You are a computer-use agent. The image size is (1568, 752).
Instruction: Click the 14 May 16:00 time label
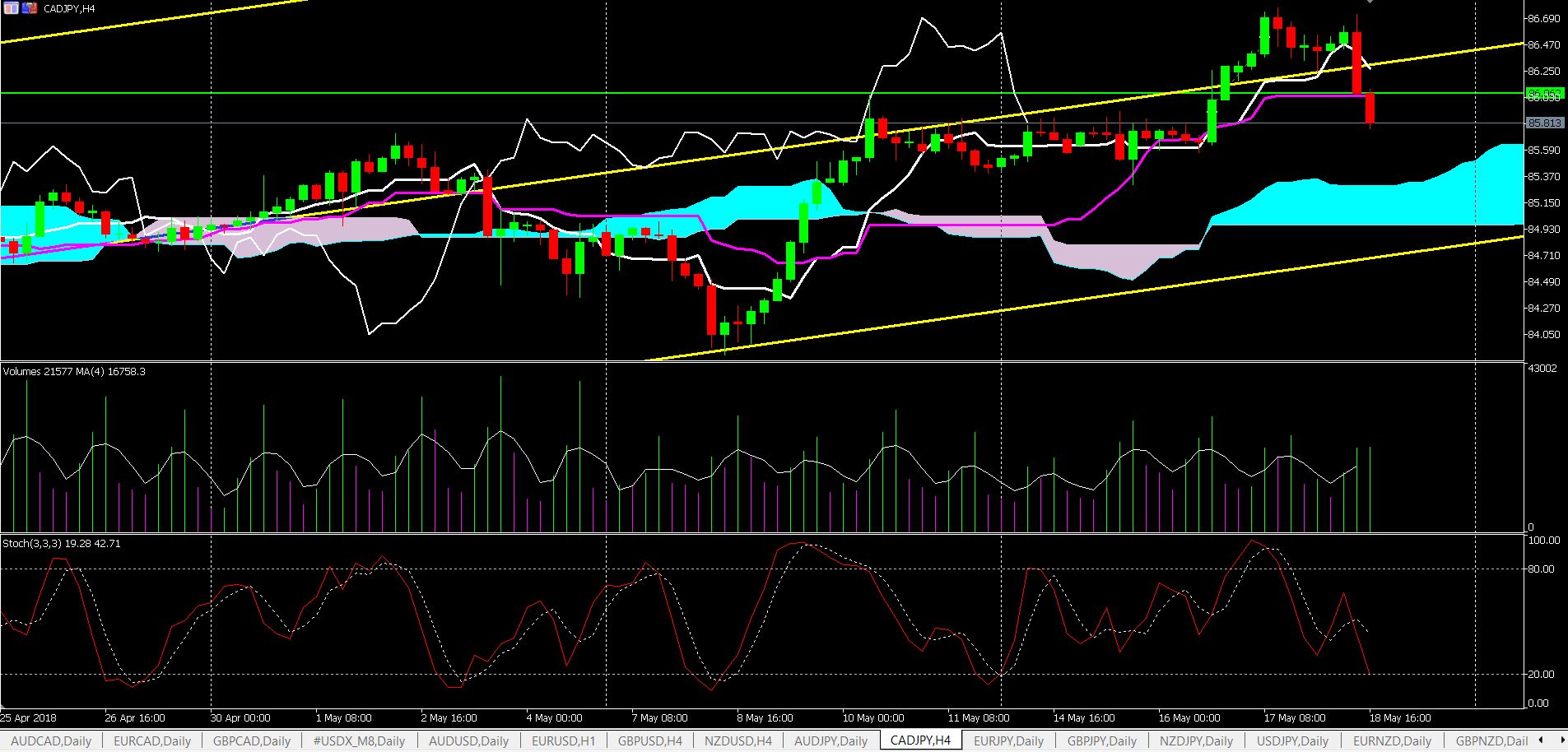click(1084, 717)
